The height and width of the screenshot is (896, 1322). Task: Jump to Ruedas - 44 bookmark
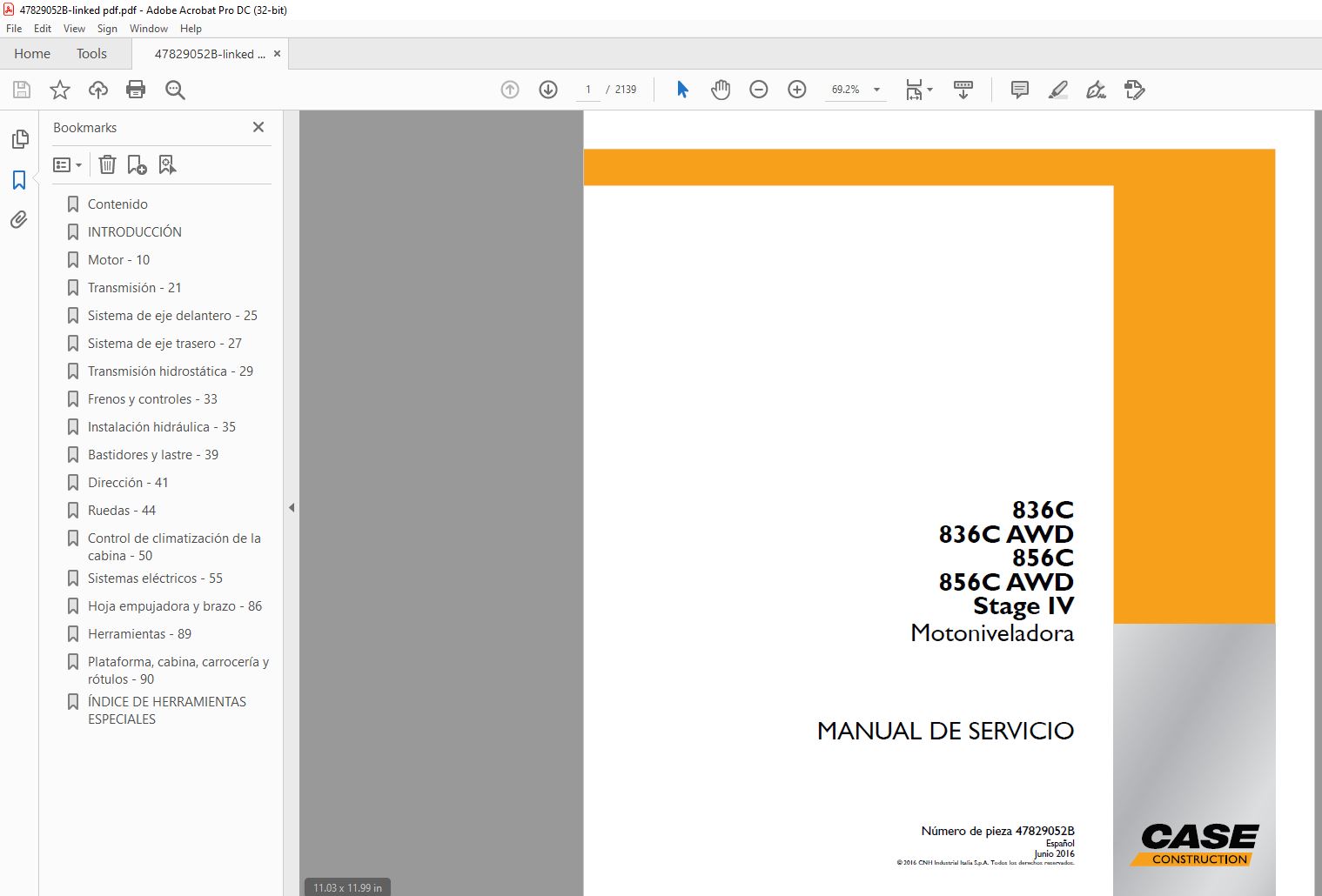122,511
